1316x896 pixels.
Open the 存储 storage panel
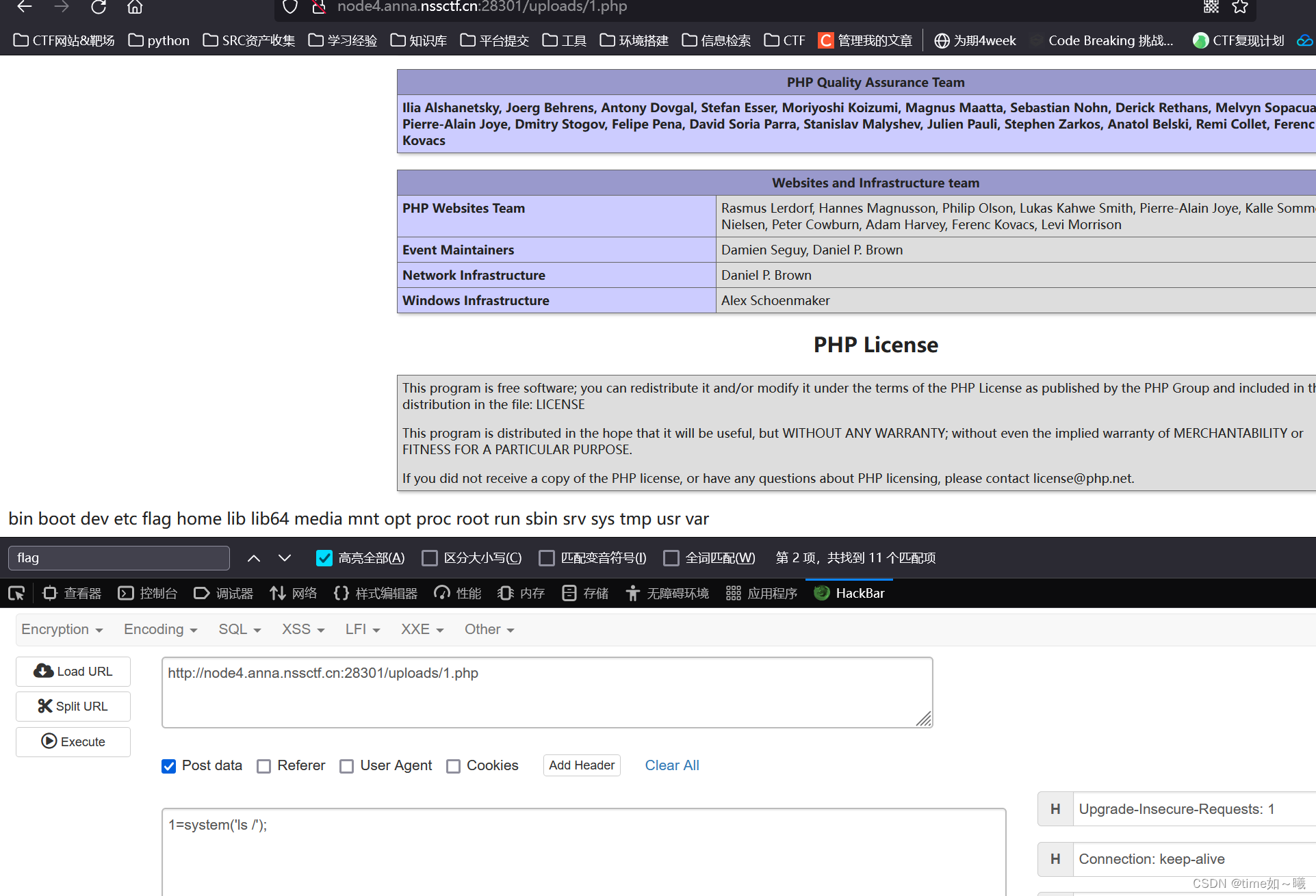(x=585, y=593)
